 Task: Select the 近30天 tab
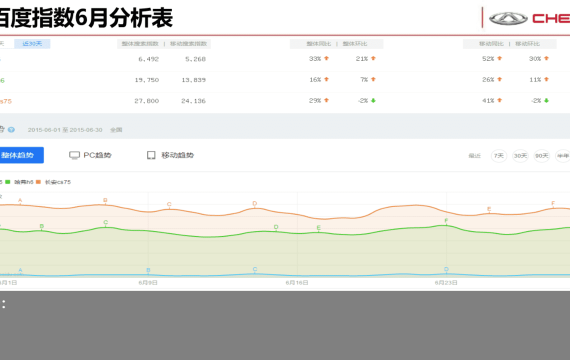coord(32,44)
